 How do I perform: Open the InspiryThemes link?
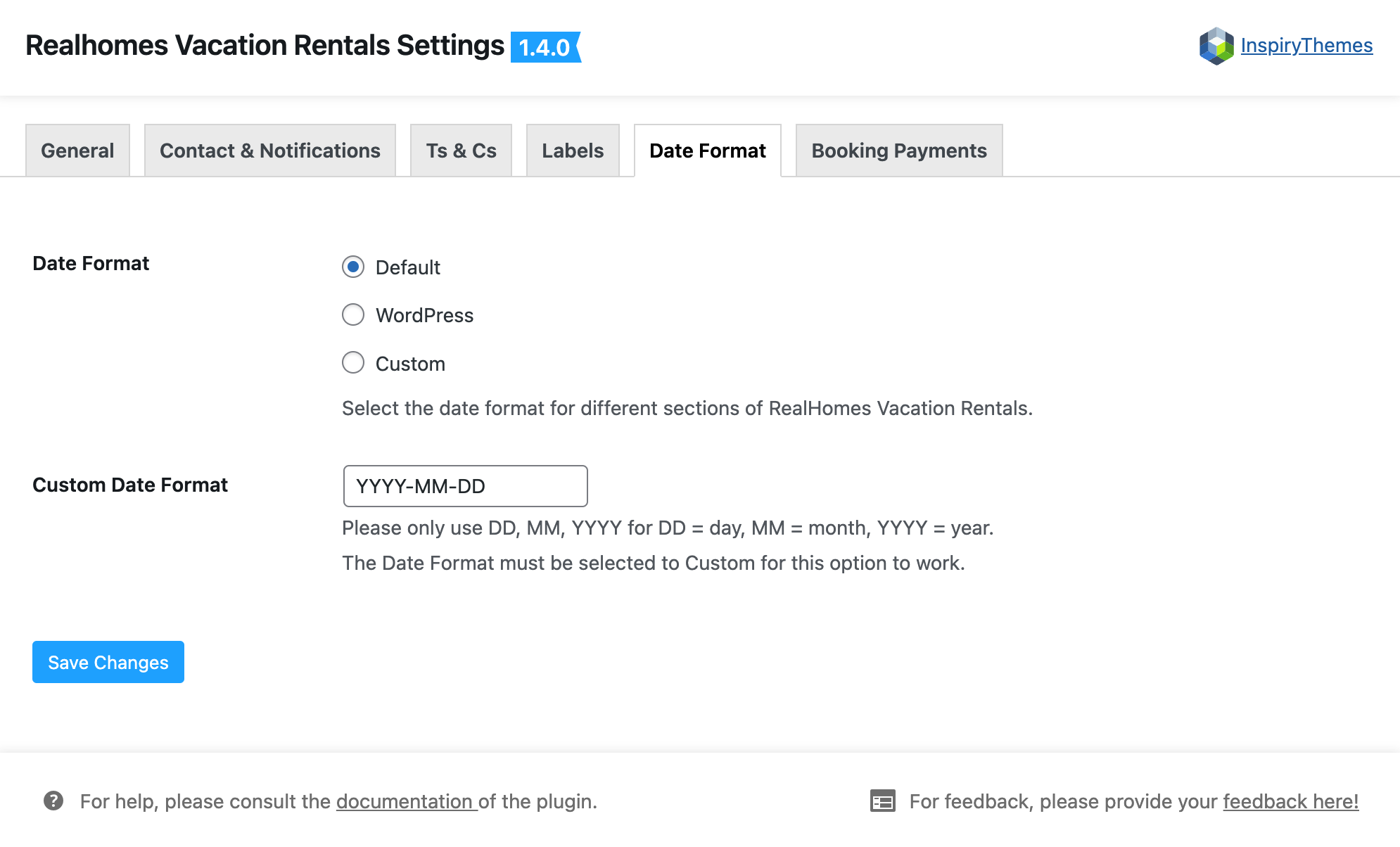click(1306, 46)
